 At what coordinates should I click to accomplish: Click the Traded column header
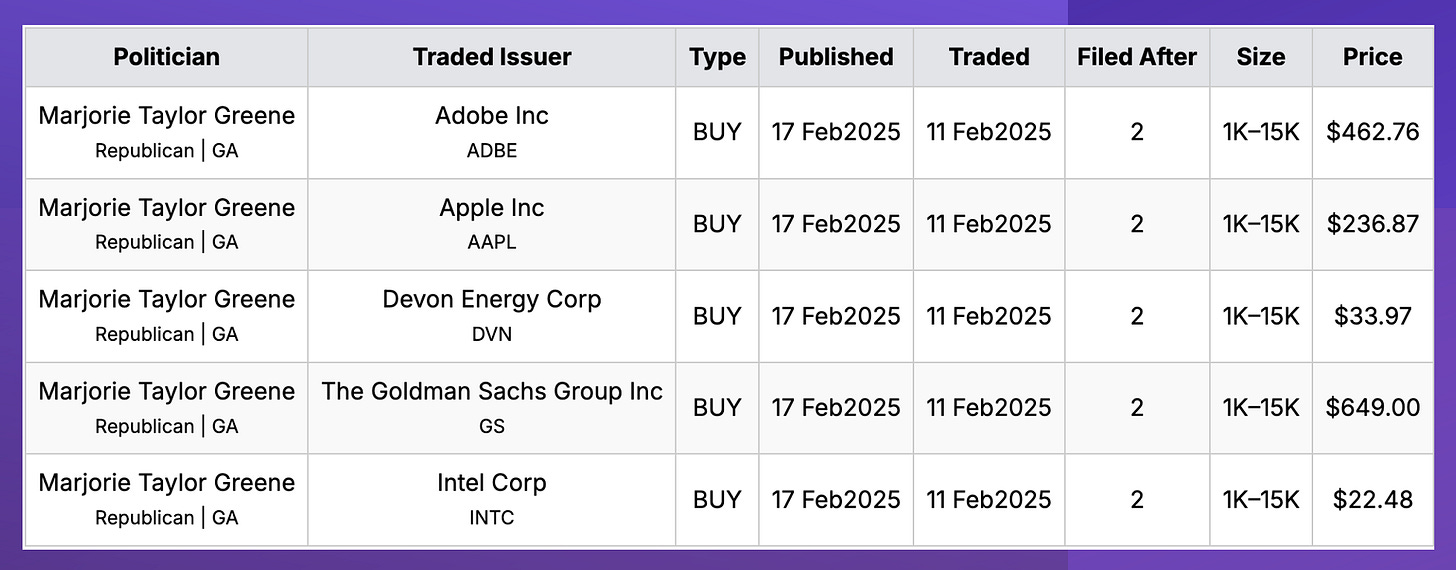click(x=989, y=57)
